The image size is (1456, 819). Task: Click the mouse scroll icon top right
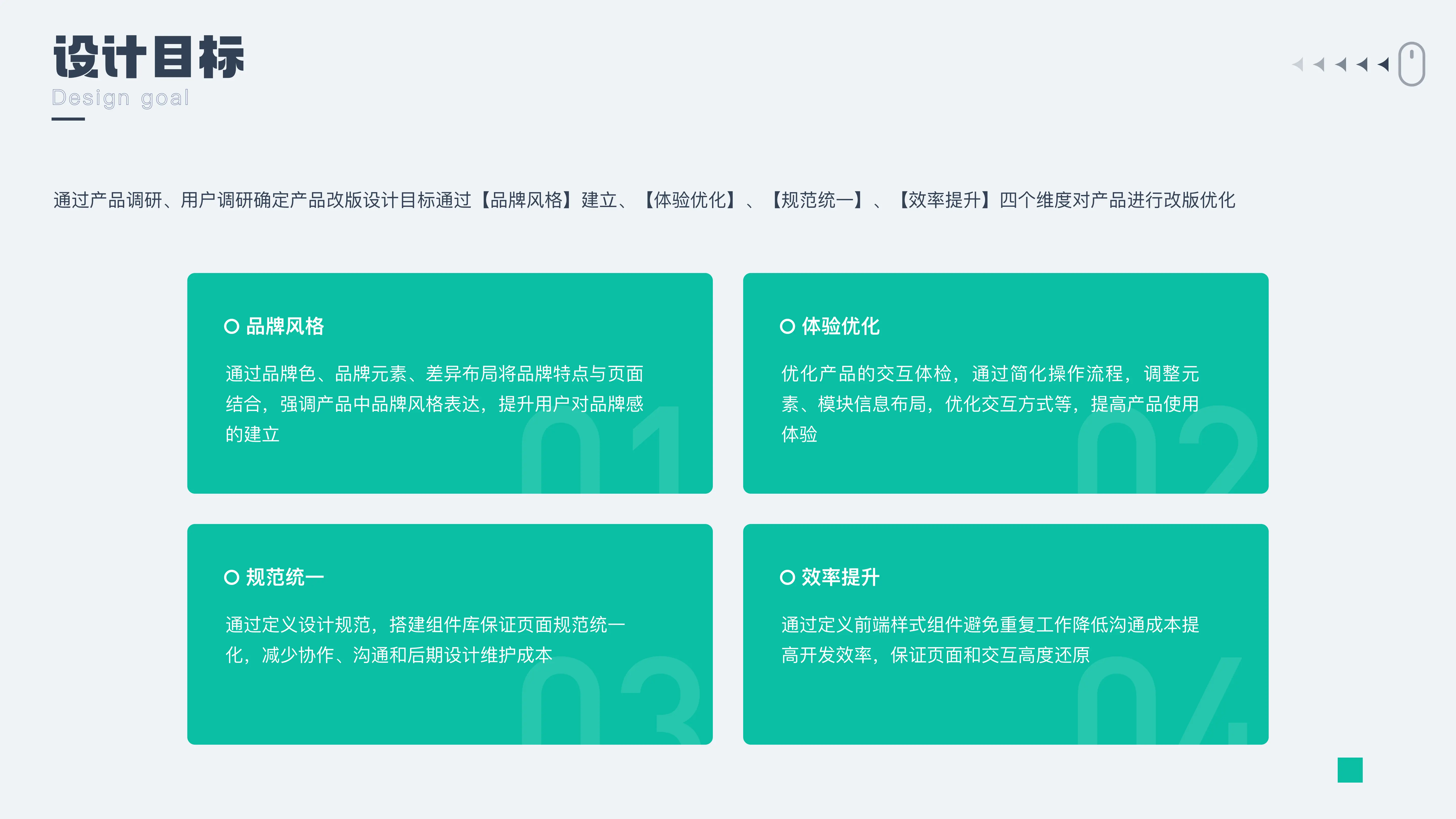[1412, 65]
